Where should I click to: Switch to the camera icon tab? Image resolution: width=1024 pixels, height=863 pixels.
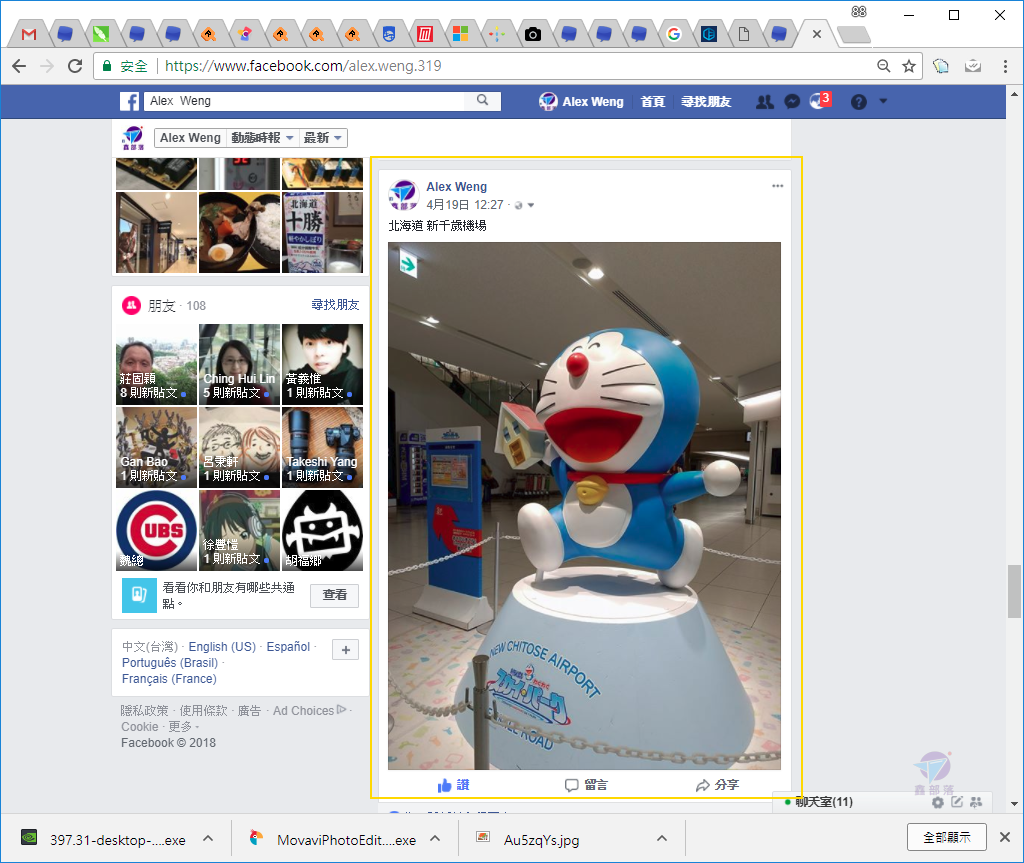533,34
